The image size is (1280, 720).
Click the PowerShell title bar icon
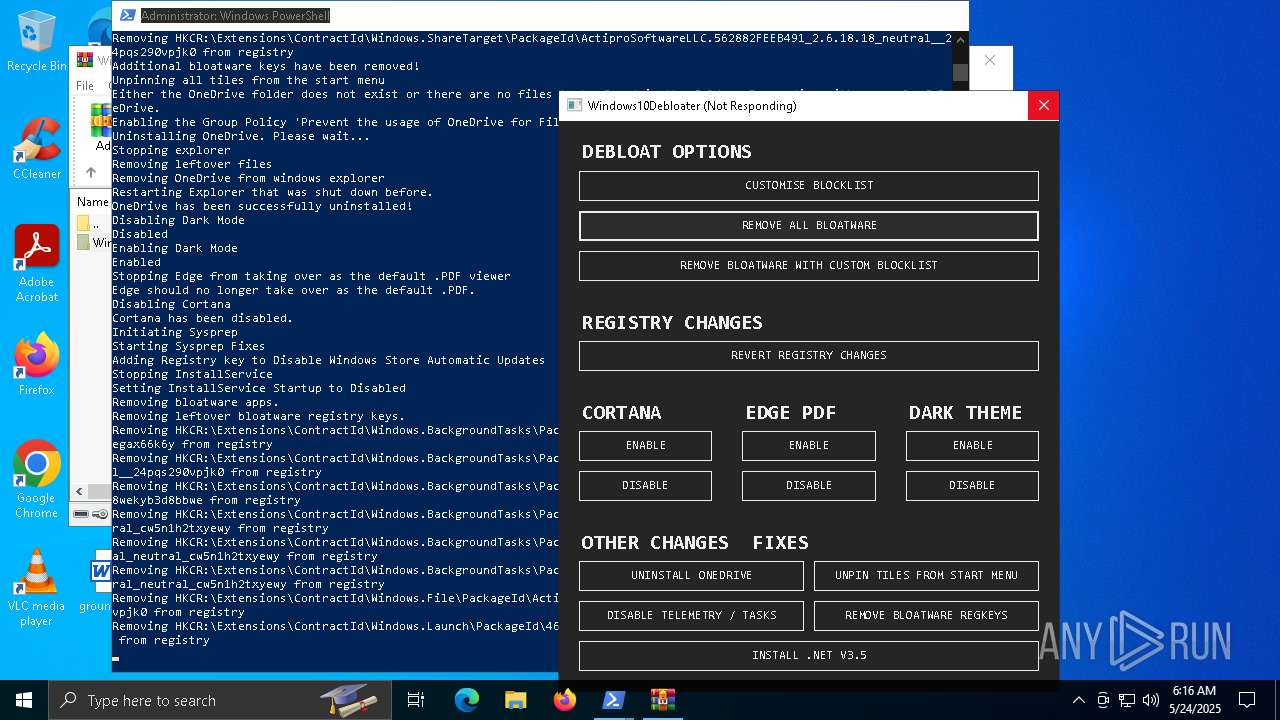coord(126,16)
